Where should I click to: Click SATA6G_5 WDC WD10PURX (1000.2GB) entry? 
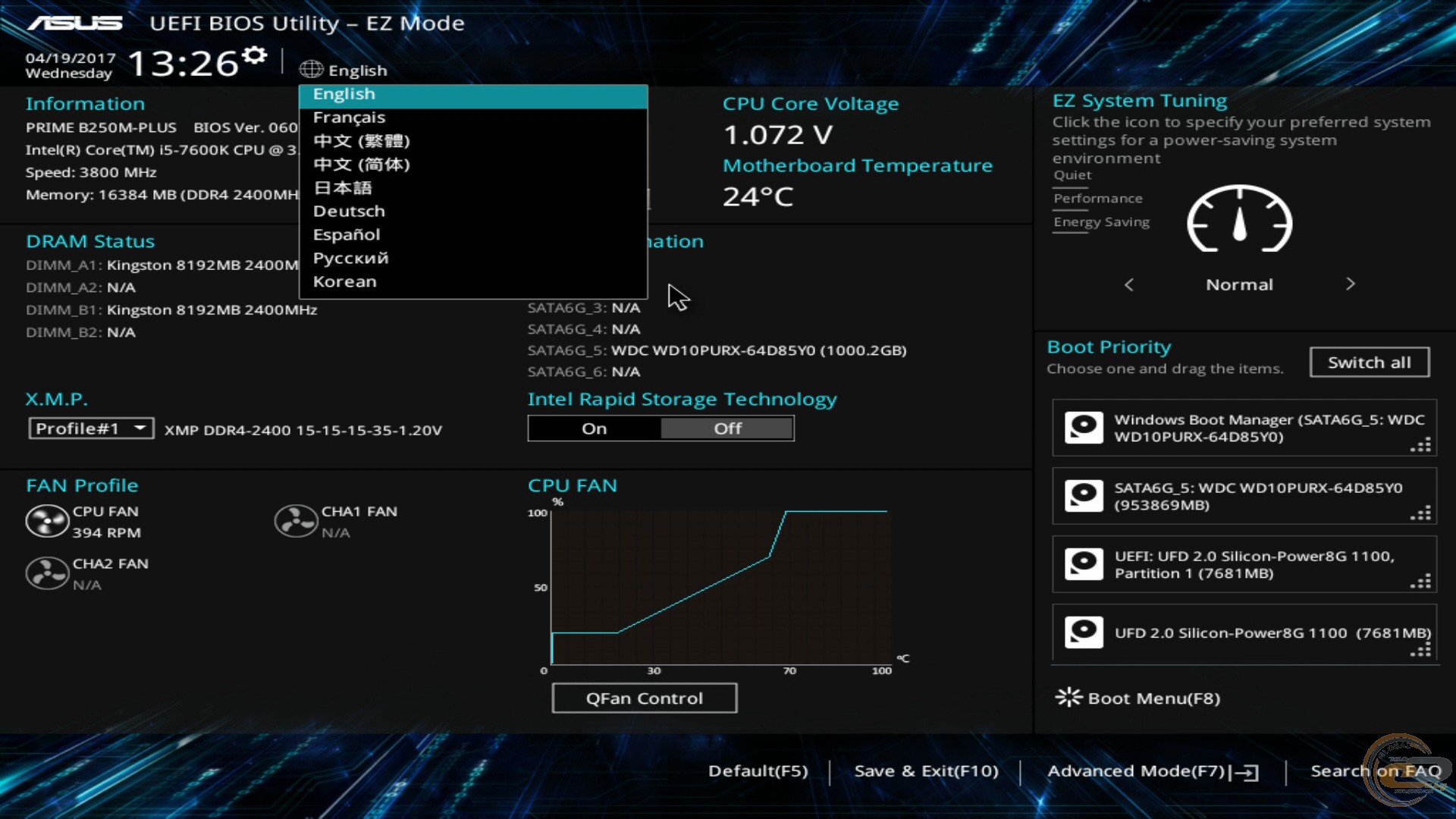click(717, 350)
